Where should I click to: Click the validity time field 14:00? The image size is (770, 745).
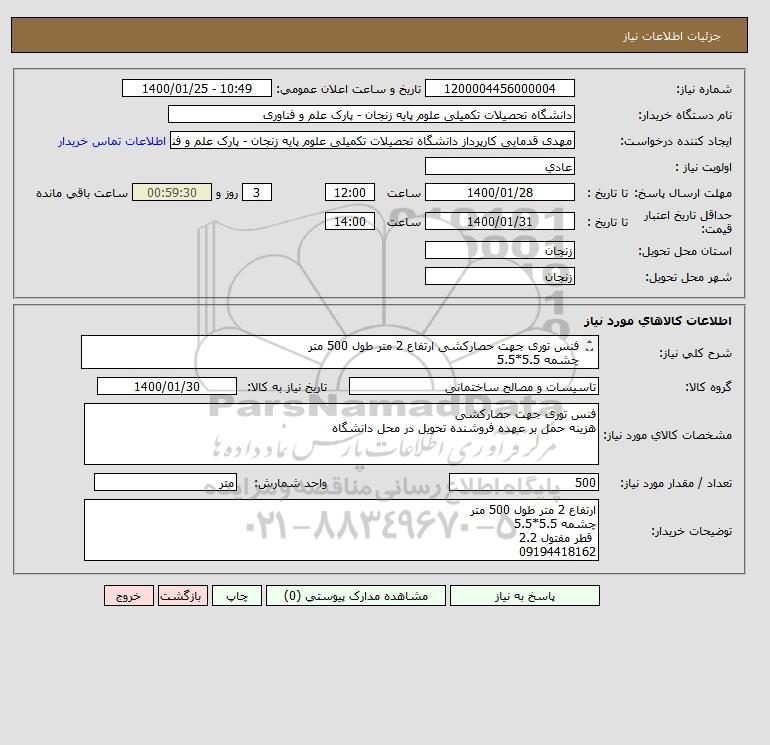[x=350, y=221]
